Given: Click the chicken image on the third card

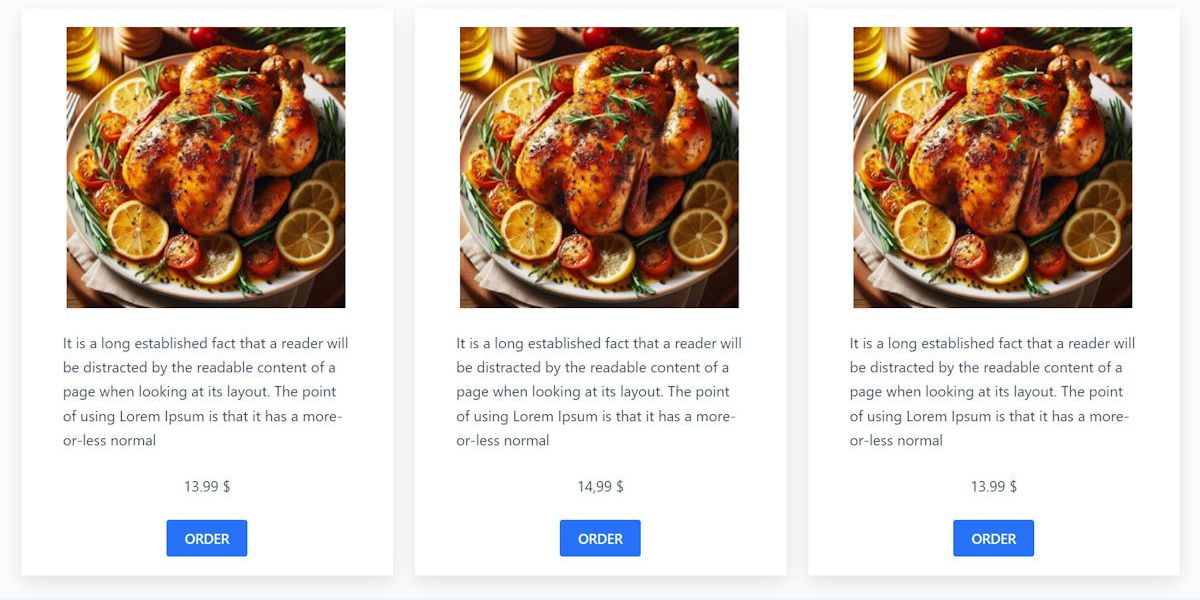Looking at the screenshot, I should click(x=992, y=165).
